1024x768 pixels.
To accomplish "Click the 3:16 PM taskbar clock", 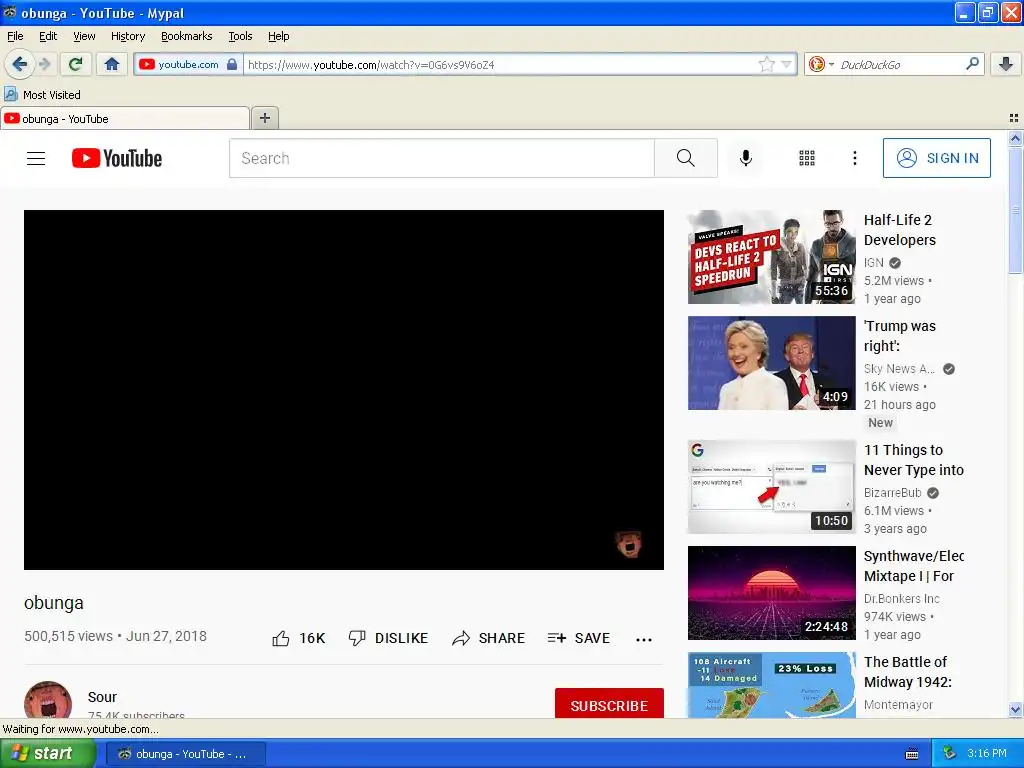I will [987, 753].
